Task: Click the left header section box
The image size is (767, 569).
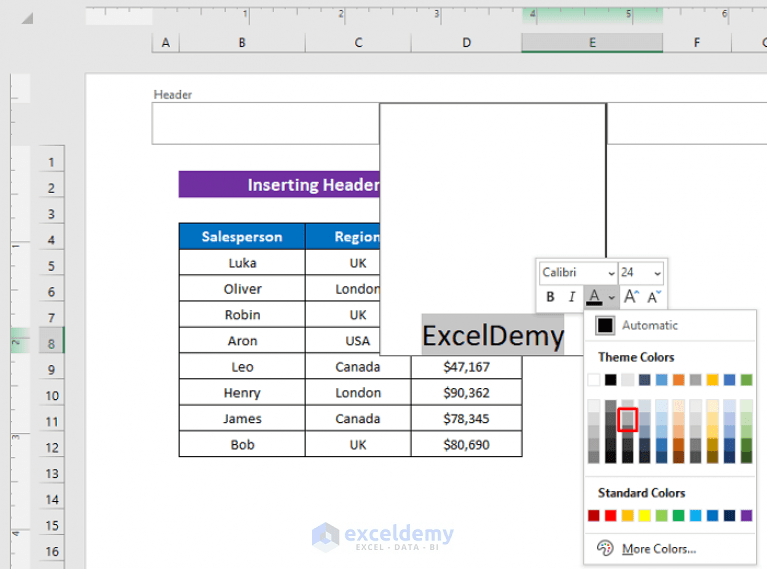Action: point(266,123)
